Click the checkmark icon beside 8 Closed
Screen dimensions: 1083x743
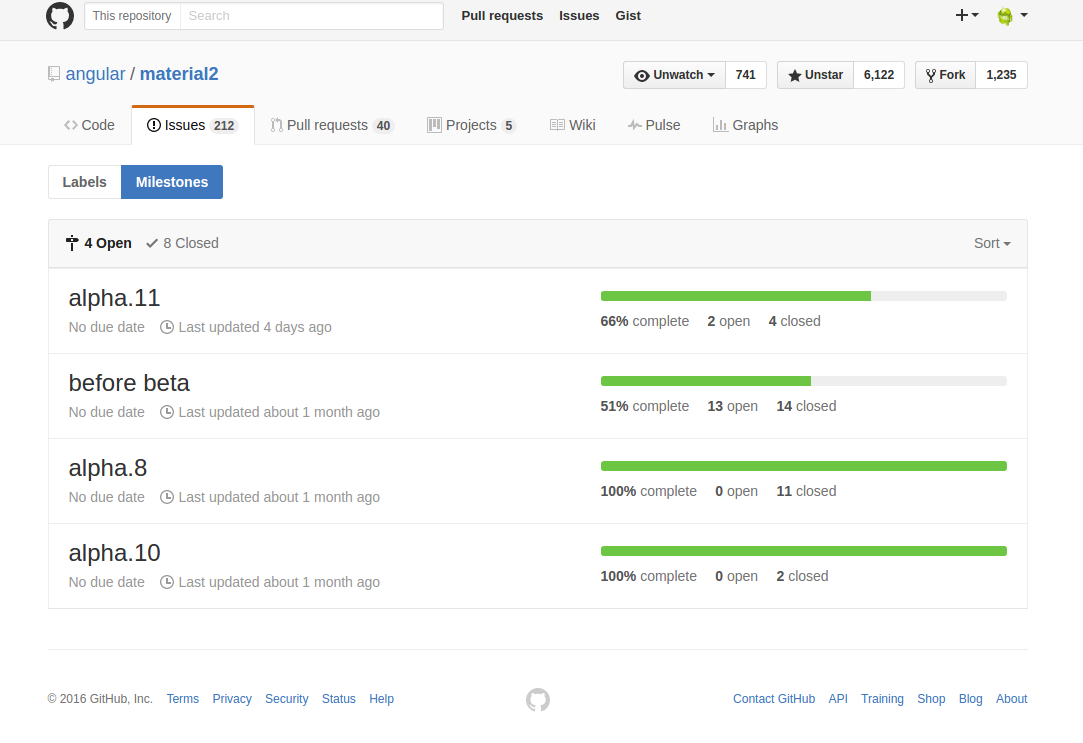[152, 243]
